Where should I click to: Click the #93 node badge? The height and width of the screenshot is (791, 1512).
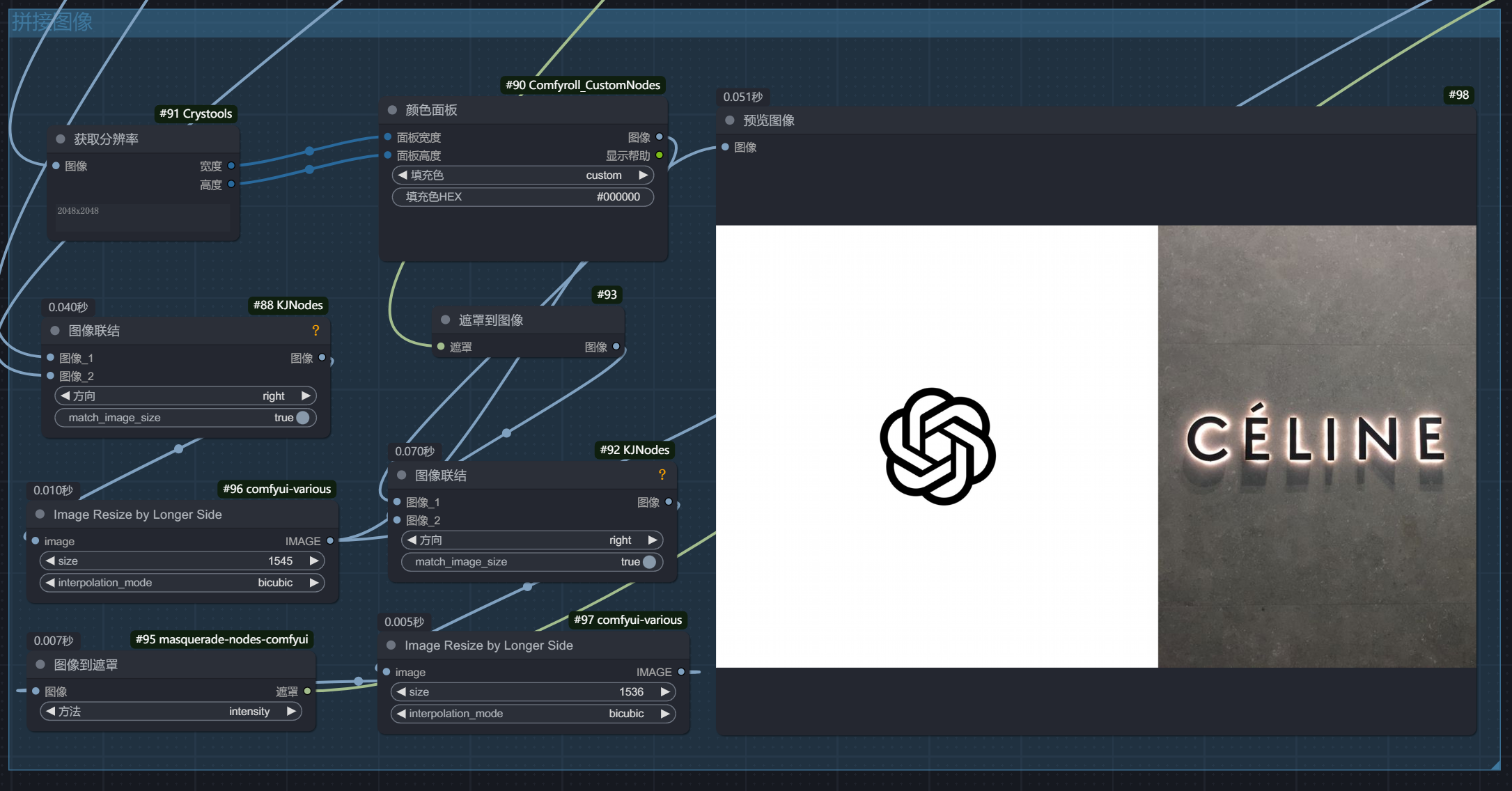(607, 295)
